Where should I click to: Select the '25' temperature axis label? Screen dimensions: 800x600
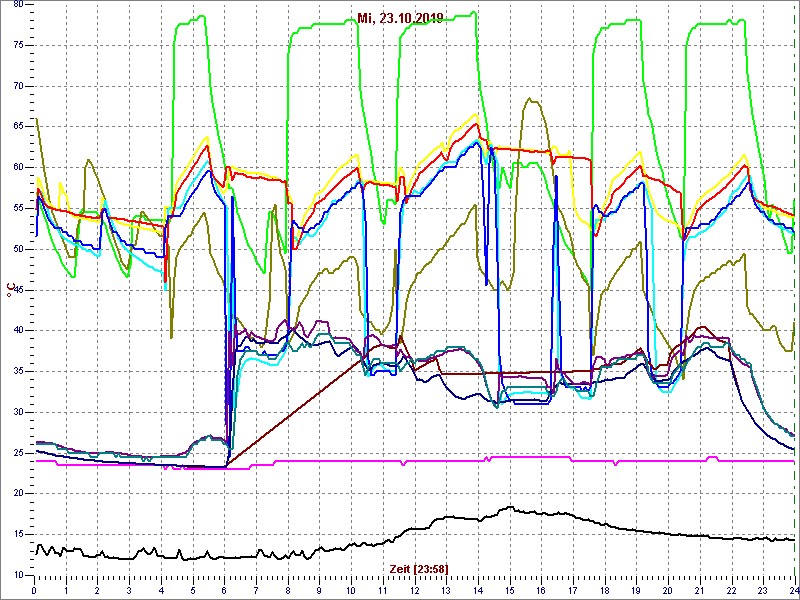[17, 453]
